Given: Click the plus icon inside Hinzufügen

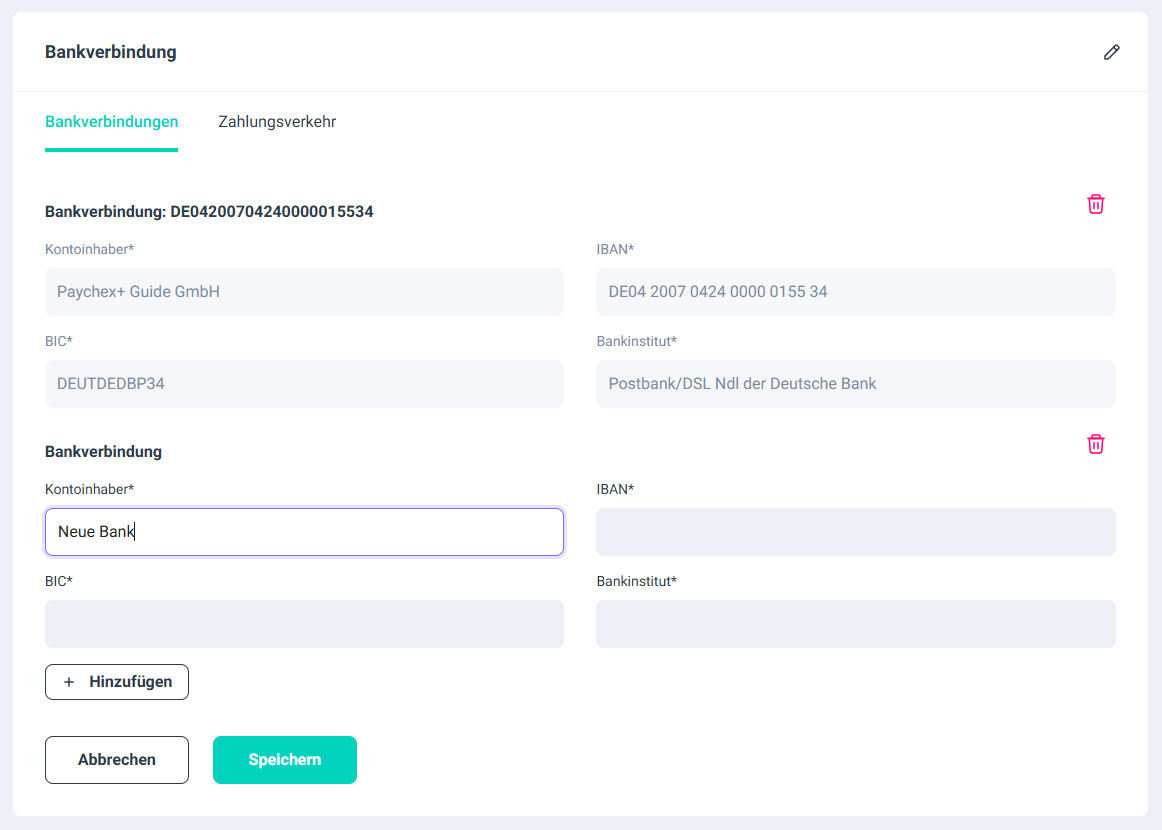Looking at the screenshot, I should 69,682.
